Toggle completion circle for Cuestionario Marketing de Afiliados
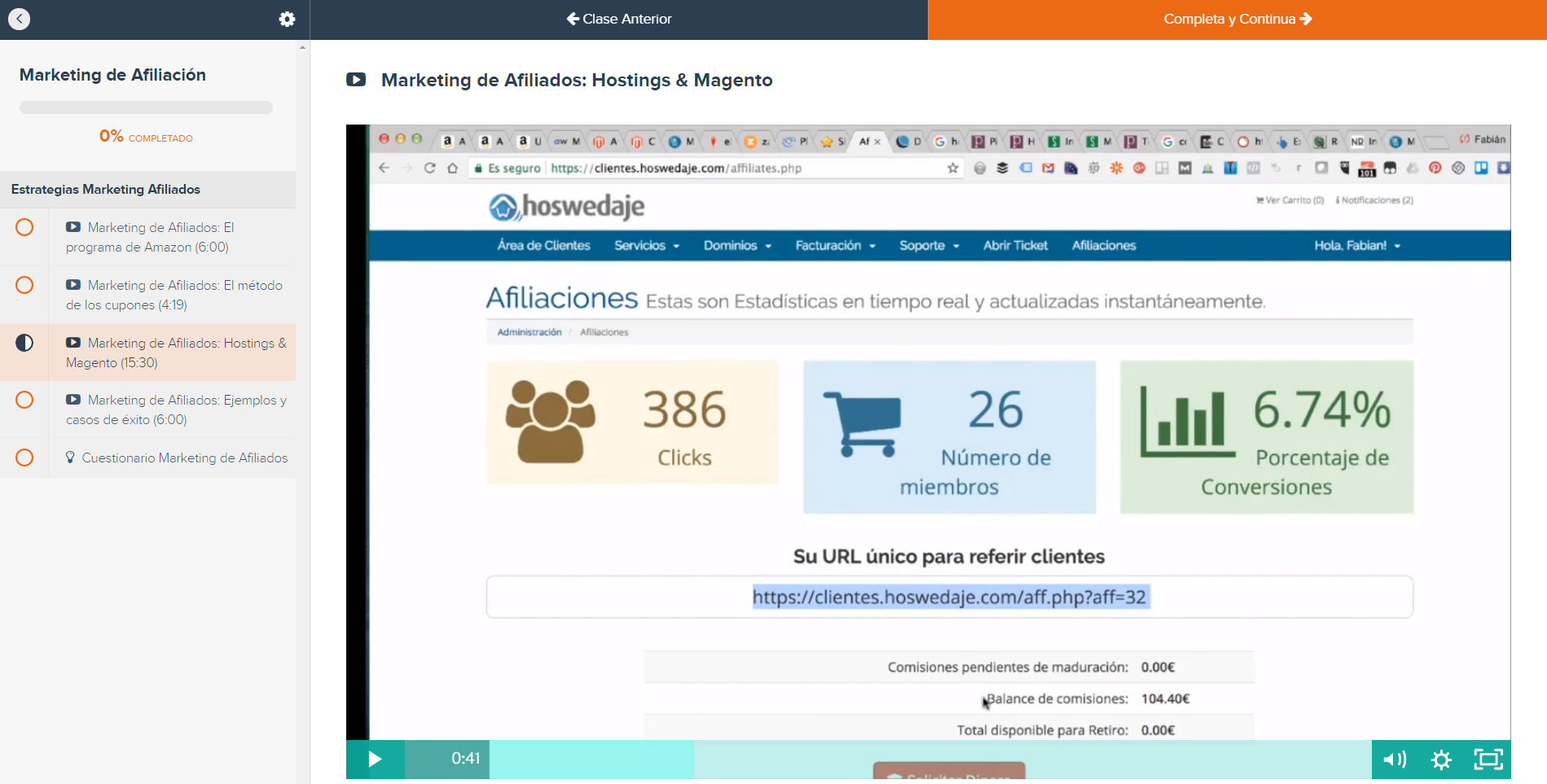Image resolution: width=1547 pixels, height=784 pixels. pos(24,458)
